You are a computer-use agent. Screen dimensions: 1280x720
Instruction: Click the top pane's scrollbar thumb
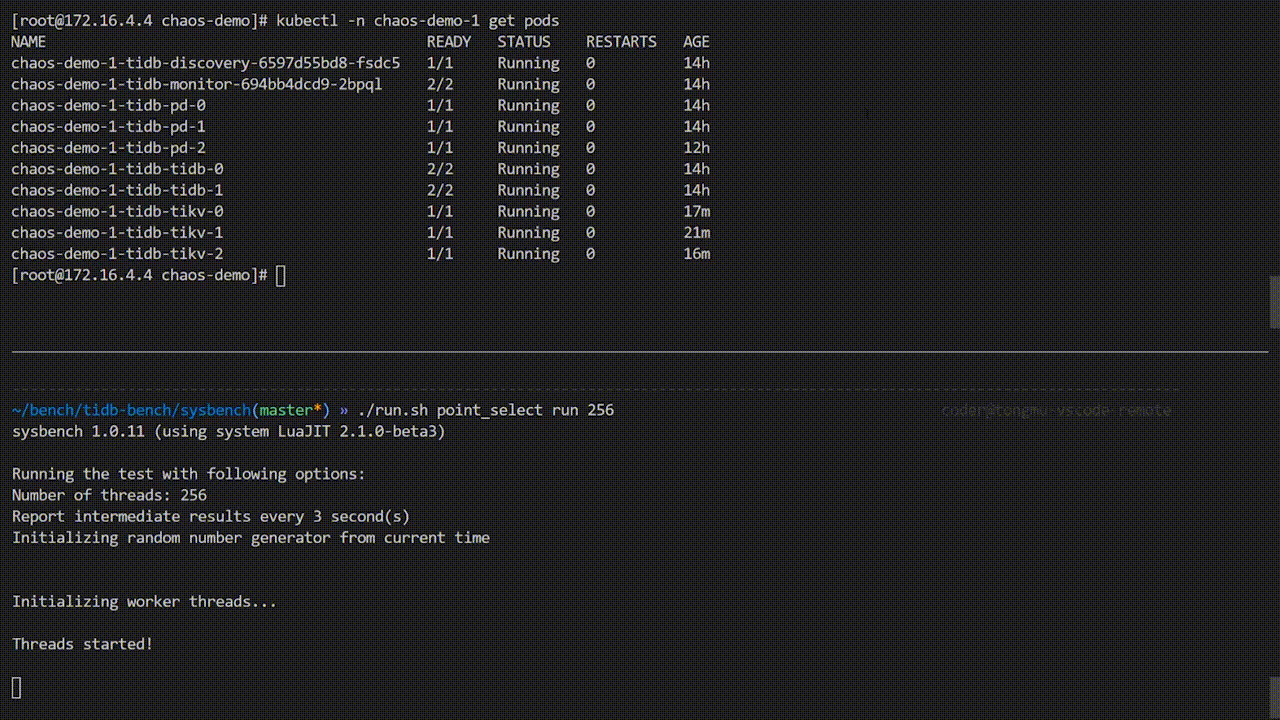point(1274,302)
